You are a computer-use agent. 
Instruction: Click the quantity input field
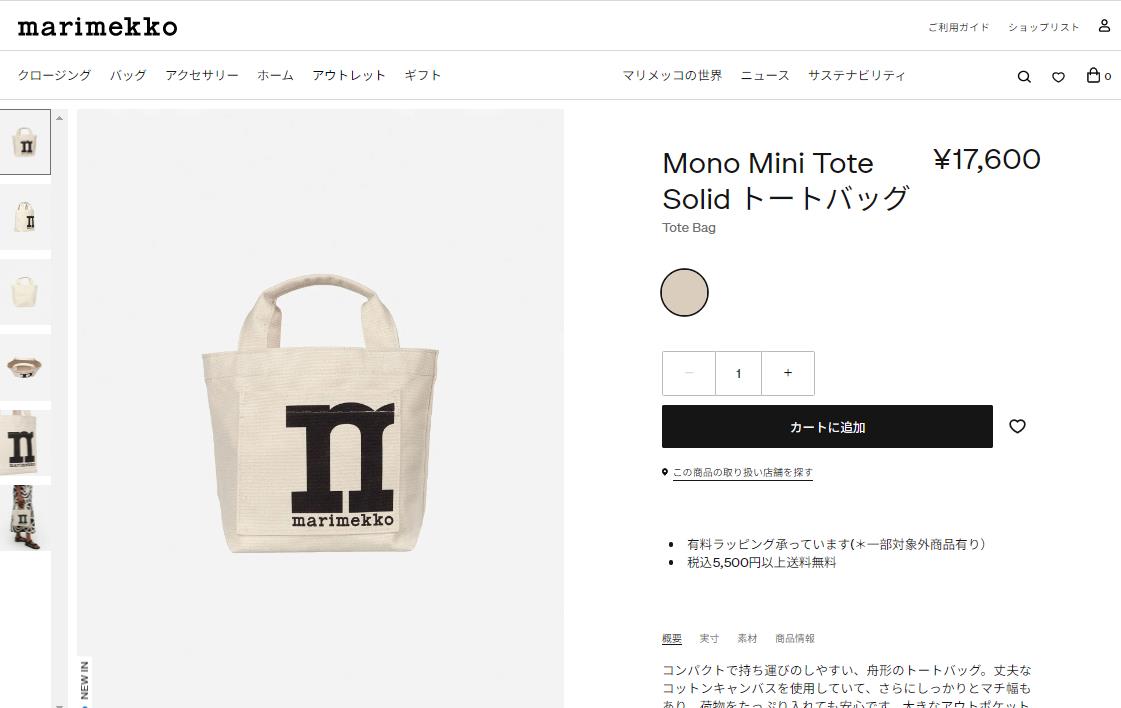tap(739, 373)
